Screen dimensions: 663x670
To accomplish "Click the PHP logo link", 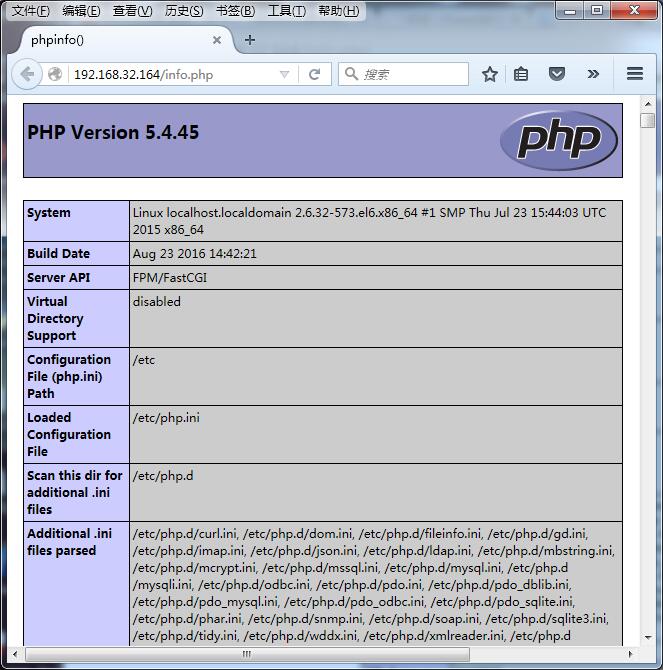I will click(x=558, y=140).
